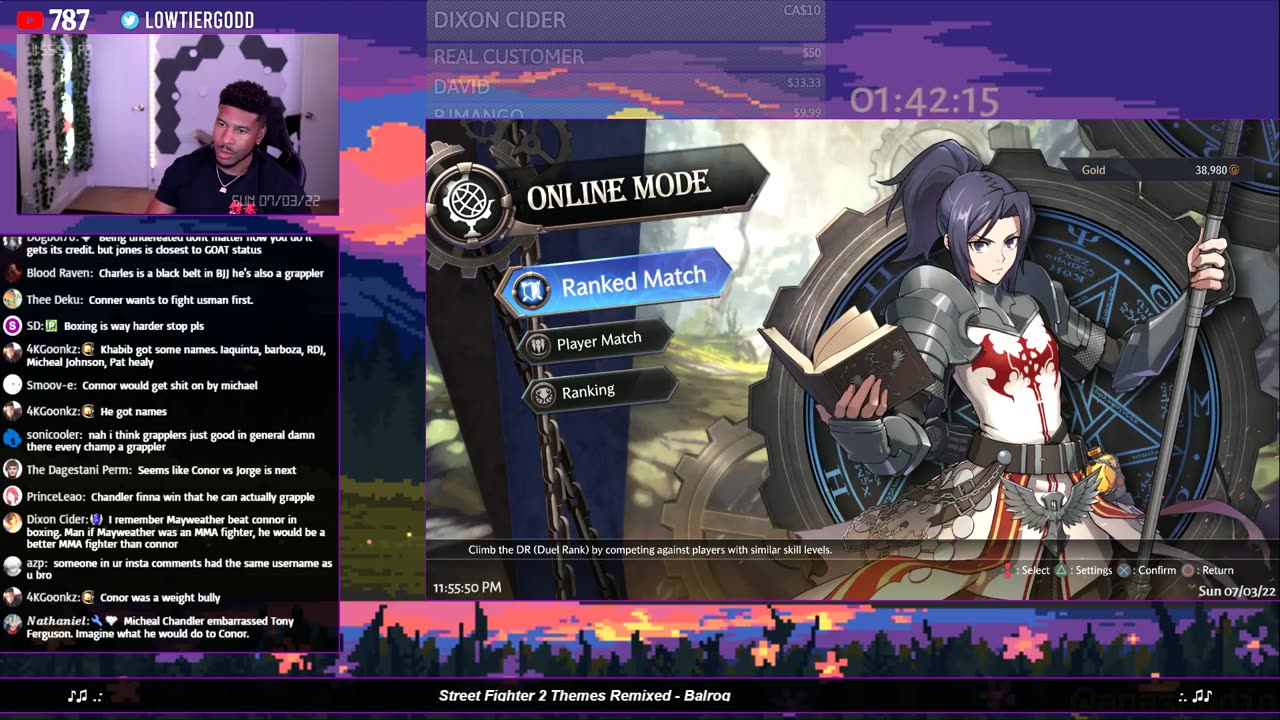Click 'Conor was a weight bully' message
The height and width of the screenshot is (720, 1280).
(160, 598)
